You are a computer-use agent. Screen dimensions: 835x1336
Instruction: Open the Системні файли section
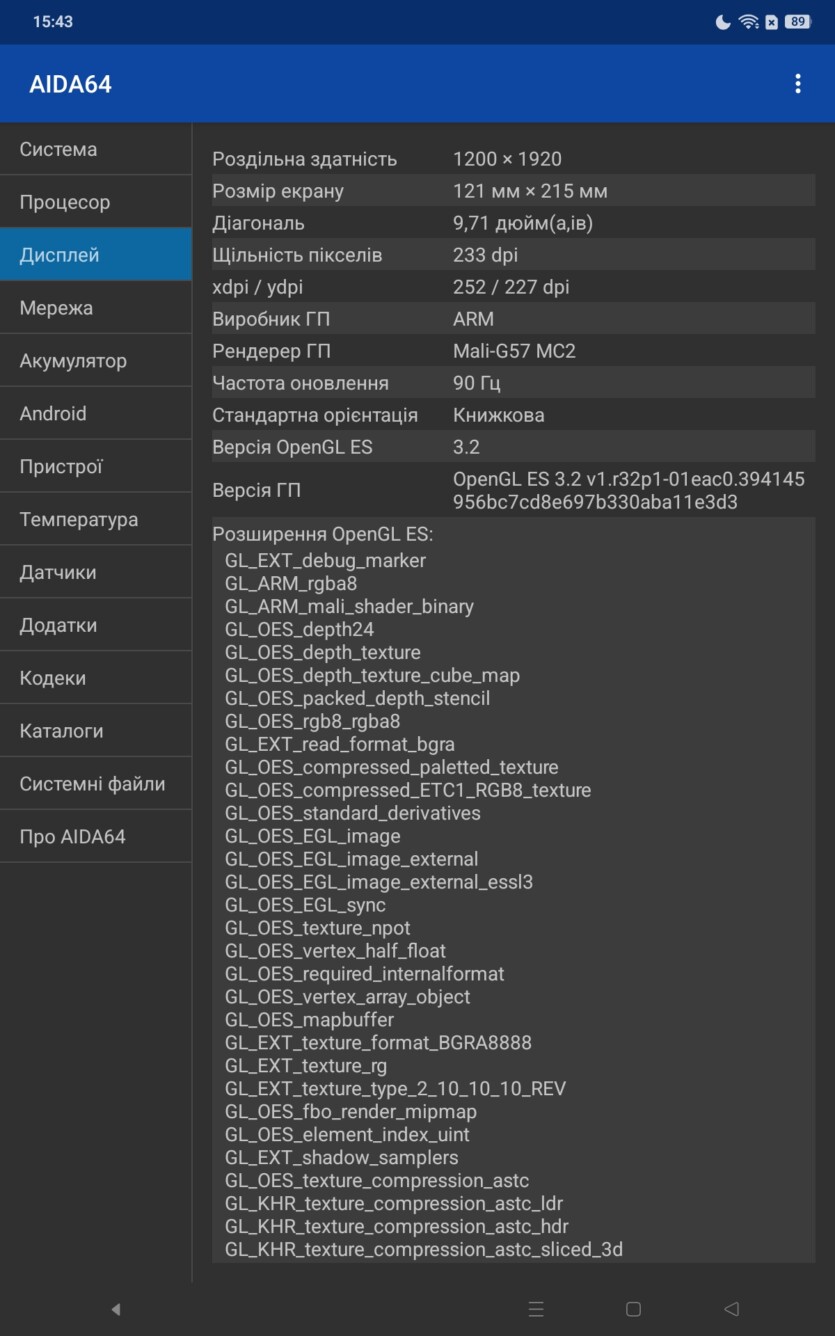[x=96, y=784]
